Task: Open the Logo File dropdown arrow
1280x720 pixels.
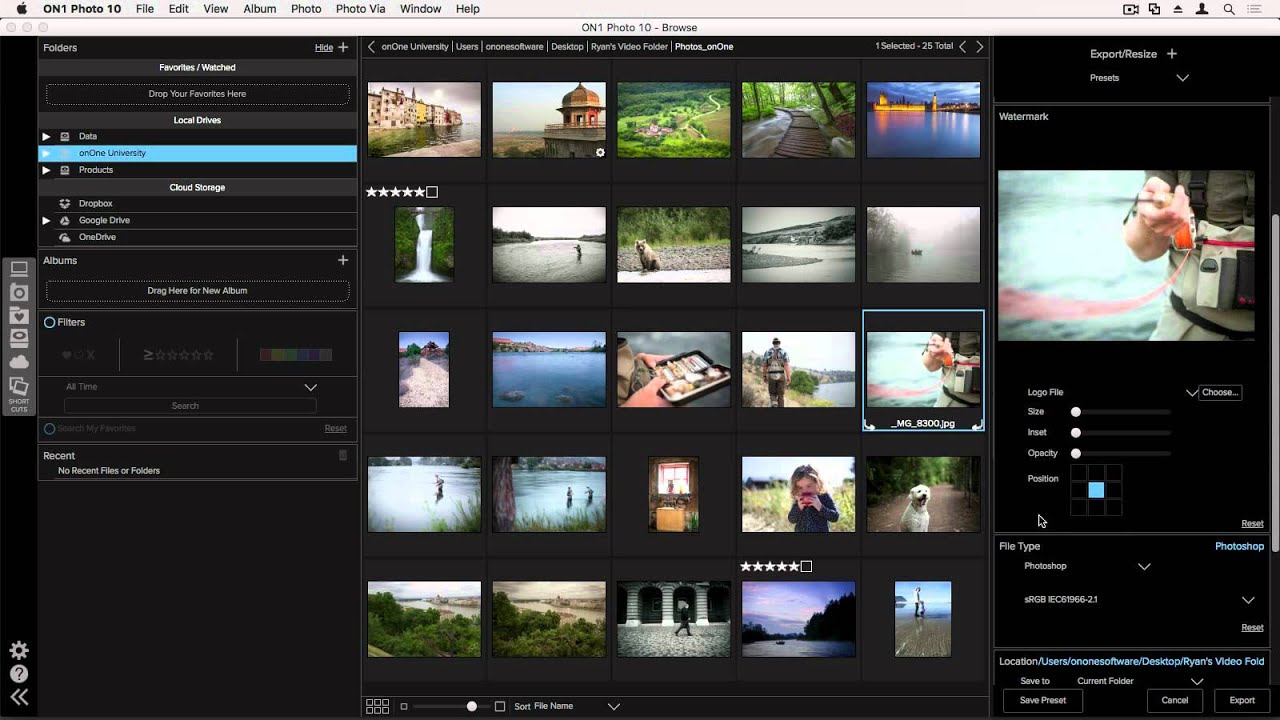Action: click(1191, 393)
